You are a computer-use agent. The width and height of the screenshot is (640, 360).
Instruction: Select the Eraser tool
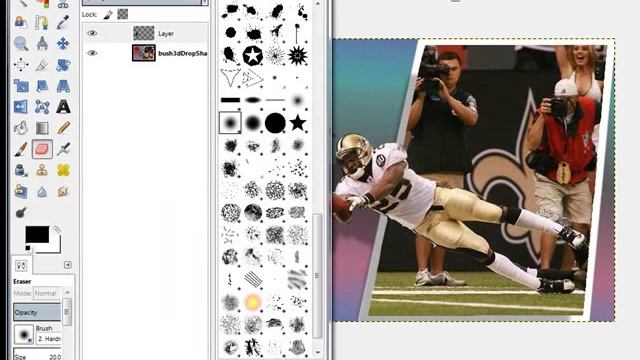(x=42, y=149)
